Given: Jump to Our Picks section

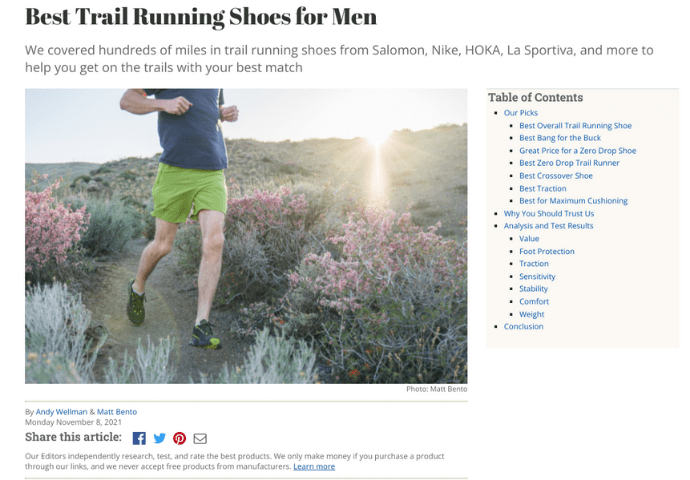Looking at the screenshot, I should [x=520, y=113].
